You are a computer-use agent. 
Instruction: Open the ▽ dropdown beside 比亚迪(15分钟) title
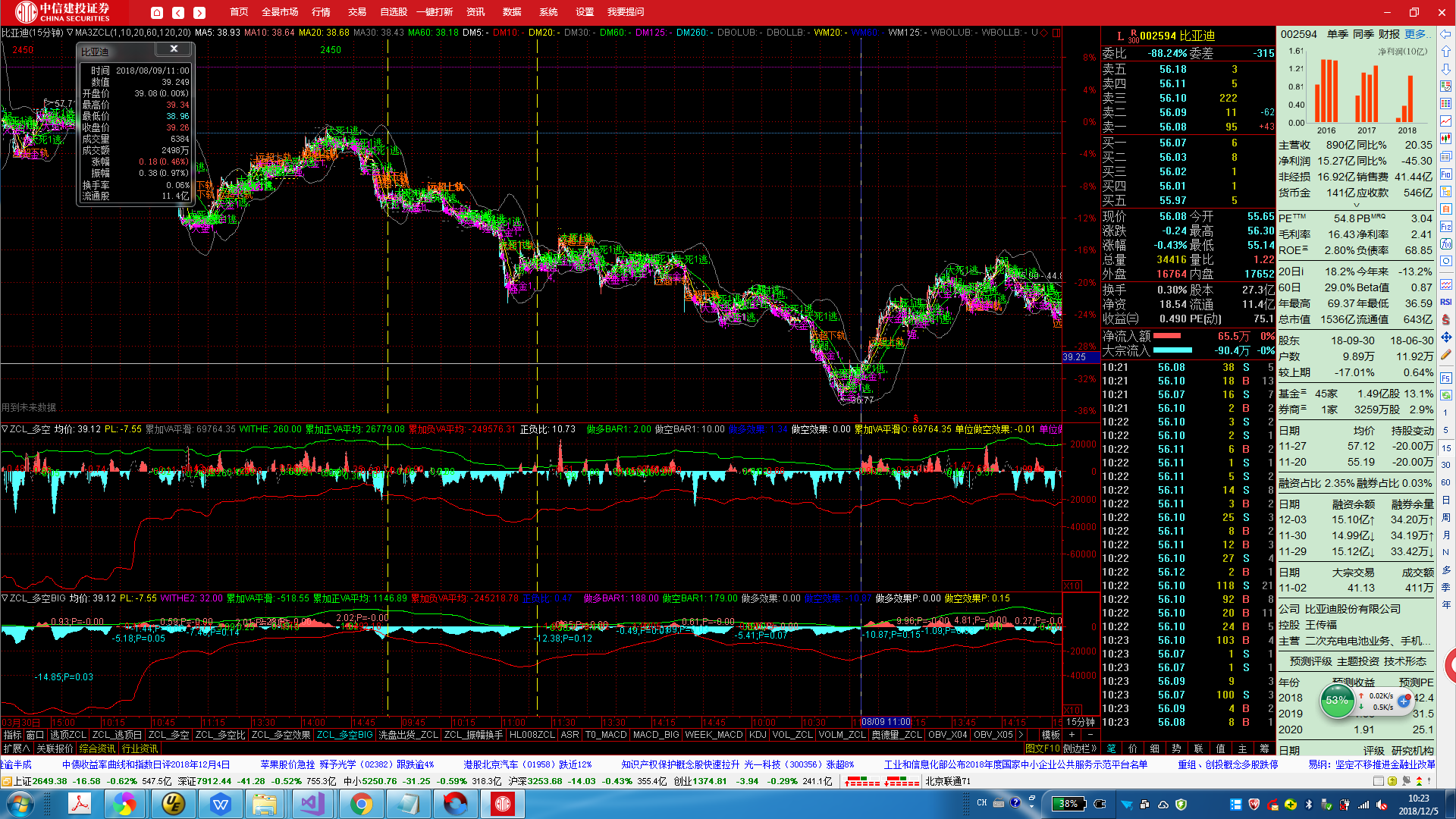tap(70, 33)
